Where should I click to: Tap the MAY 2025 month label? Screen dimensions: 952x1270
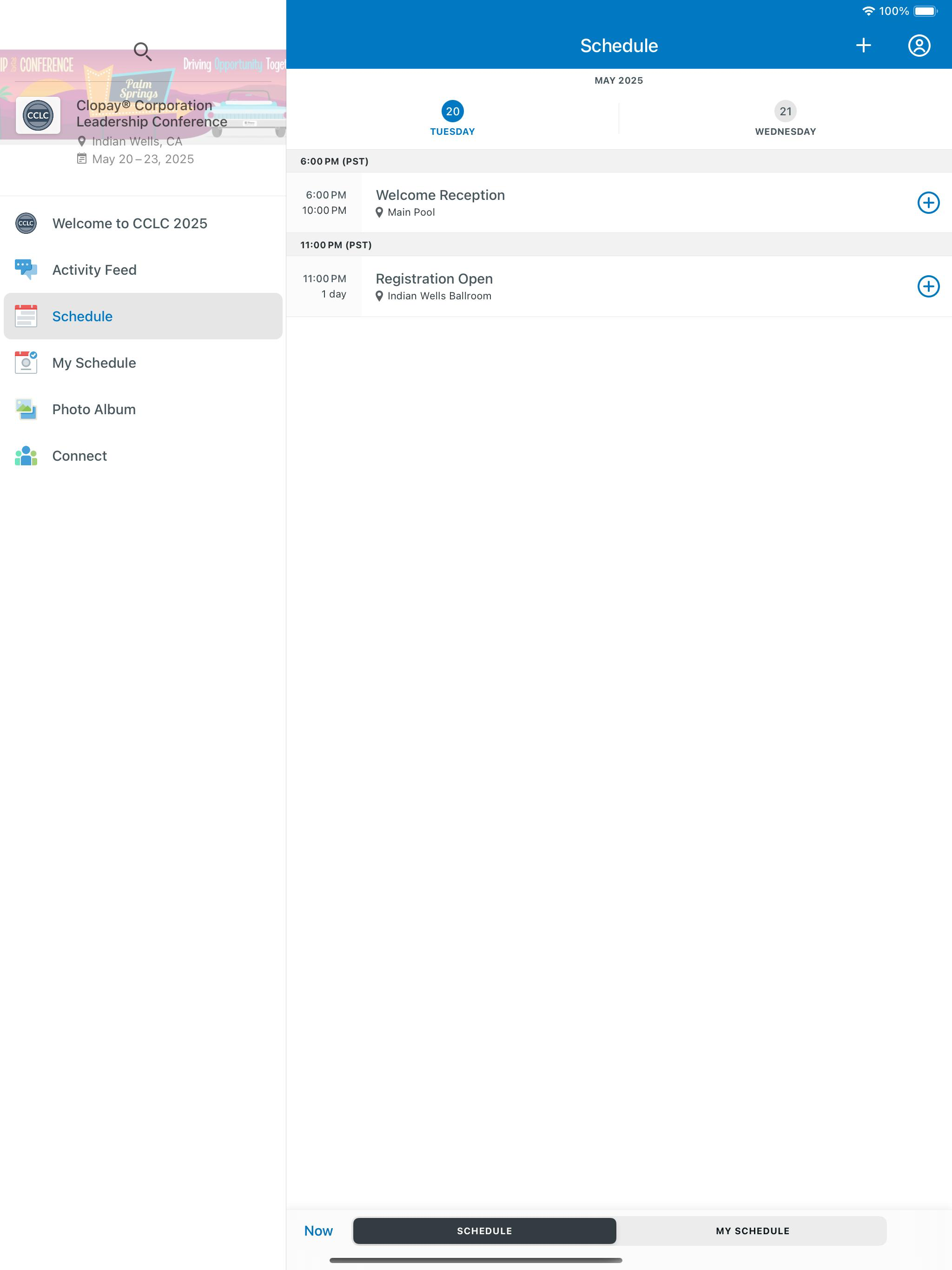(x=618, y=80)
